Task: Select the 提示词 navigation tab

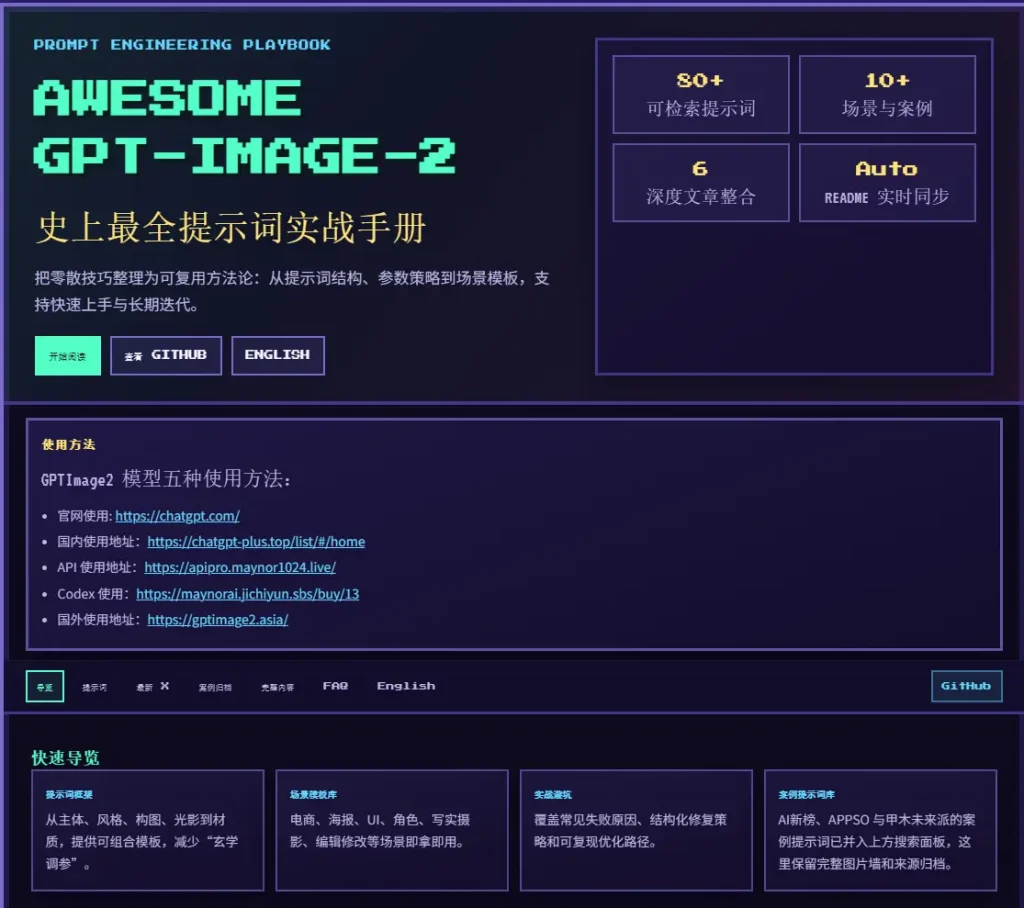Action: pyautogui.click(x=95, y=687)
